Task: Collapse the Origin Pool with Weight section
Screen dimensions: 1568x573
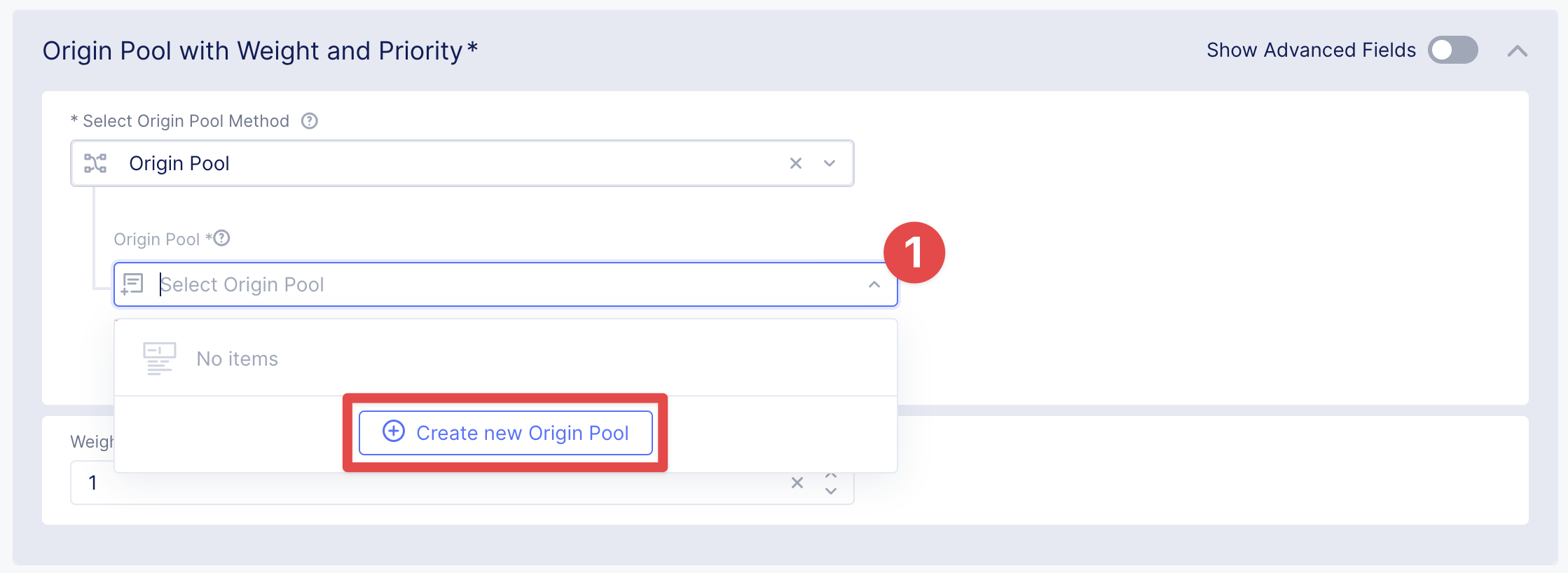Action: tap(1517, 51)
